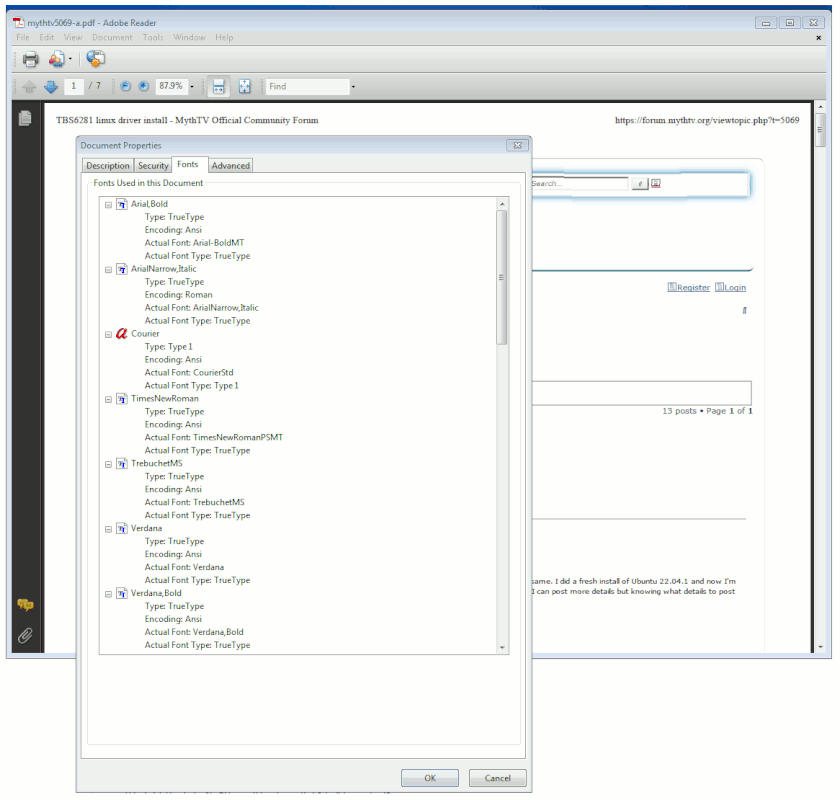Collapse the ArialNarrow,Italic font entry
Screen dimensions: 840x800
(x=108, y=270)
